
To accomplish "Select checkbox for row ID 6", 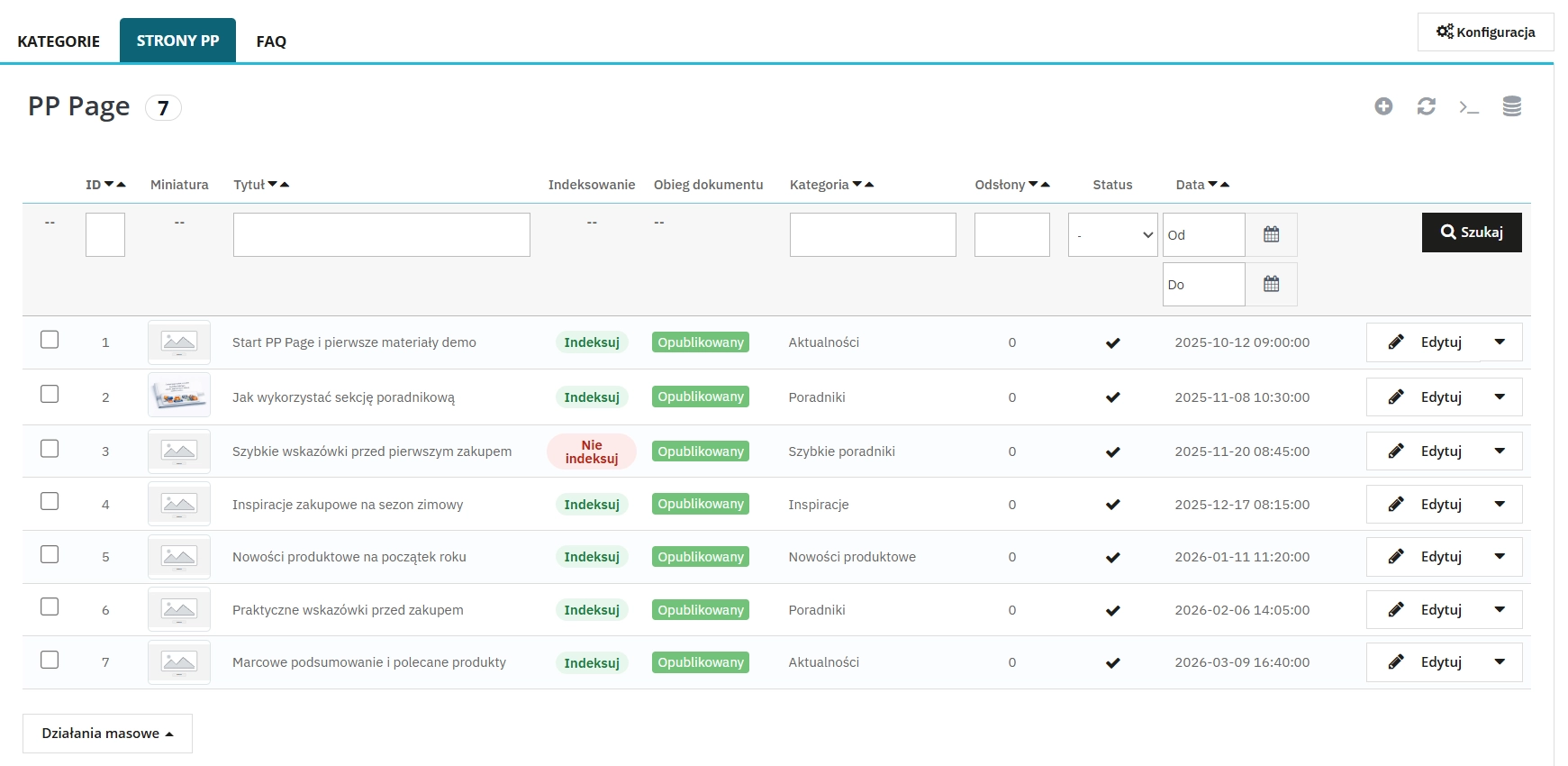I will (50, 606).
